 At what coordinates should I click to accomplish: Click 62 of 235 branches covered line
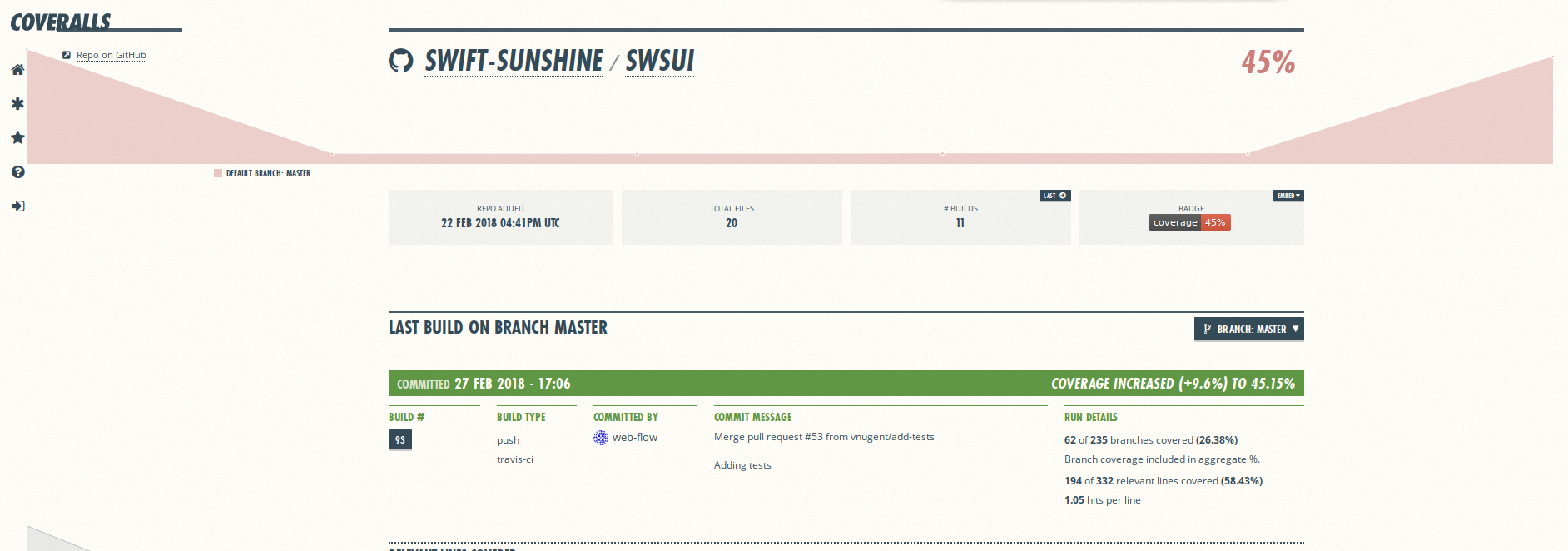(x=1151, y=440)
